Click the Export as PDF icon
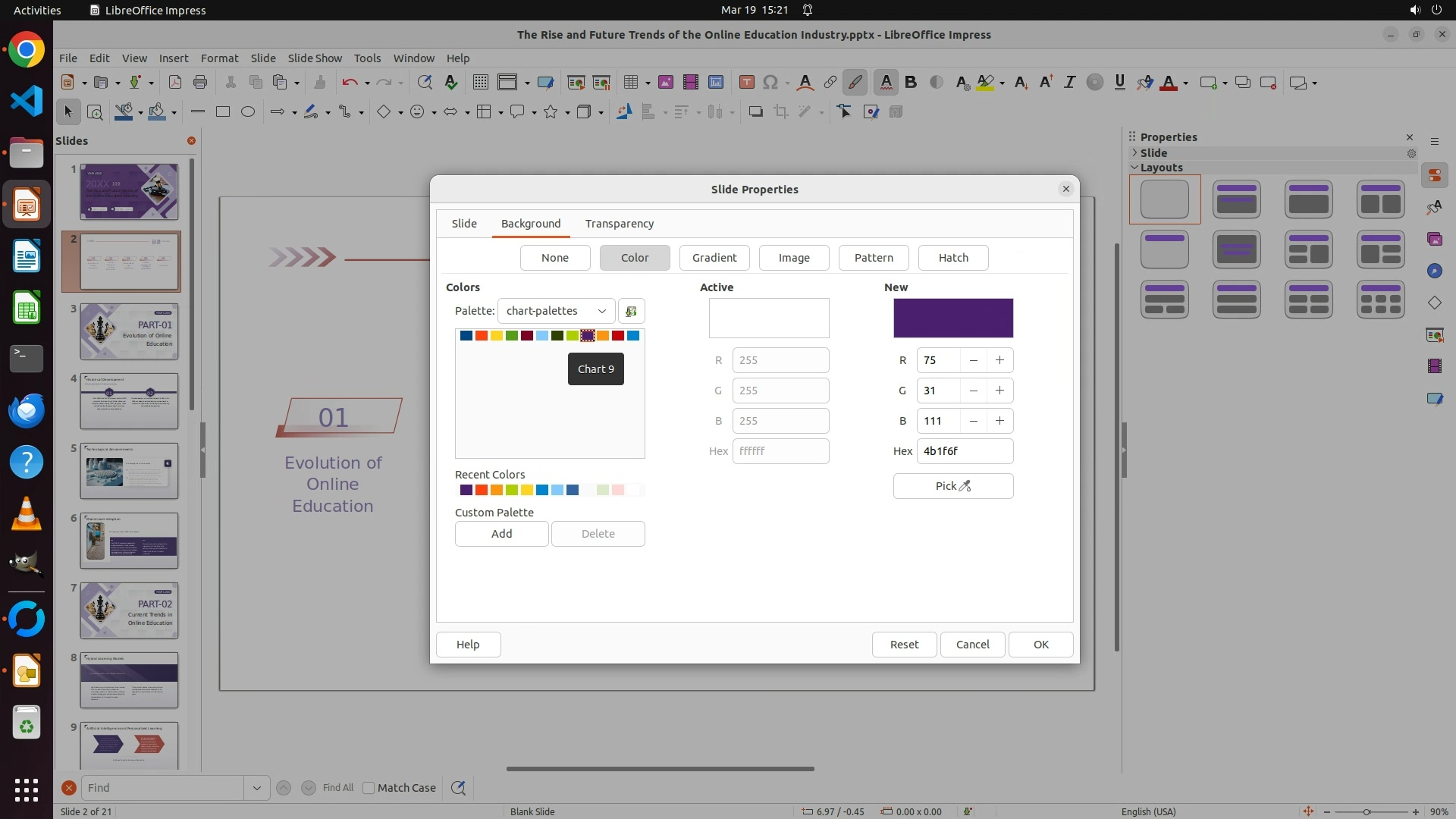The width and height of the screenshot is (1456, 819). coord(174,83)
